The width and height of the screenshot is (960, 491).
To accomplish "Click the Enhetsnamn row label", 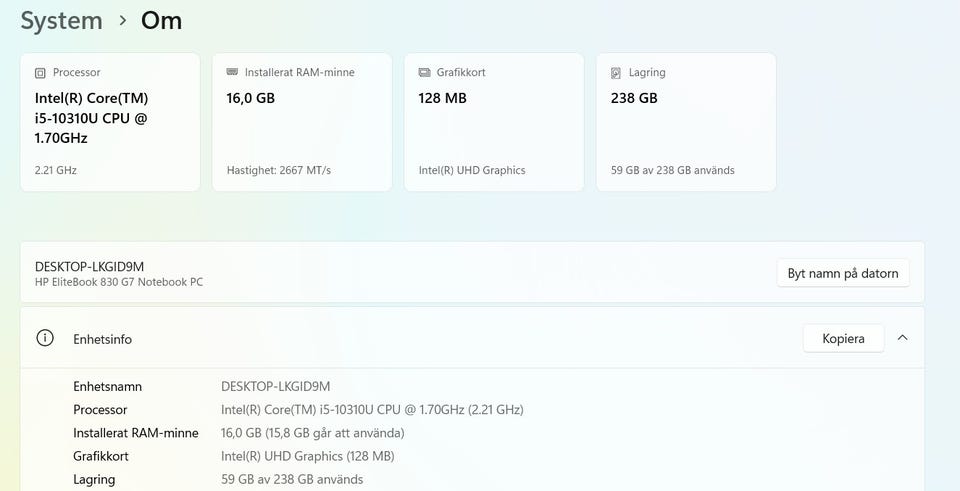I will click(x=108, y=386).
